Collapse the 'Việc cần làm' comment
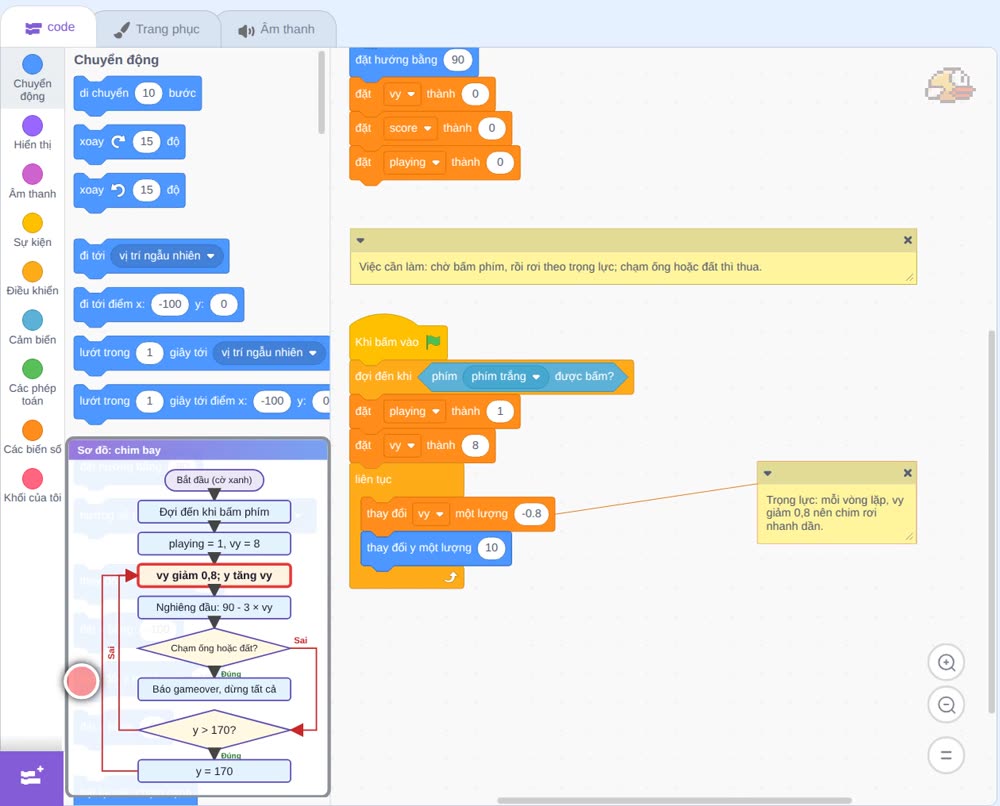The height and width of the screenshot is (806, 1000). (x=360, y=240)
